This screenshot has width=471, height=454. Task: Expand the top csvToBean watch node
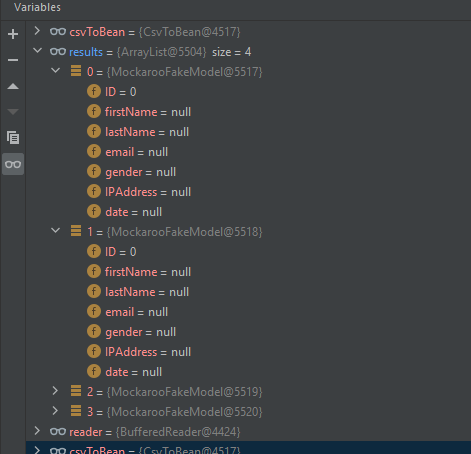[37, 31]
